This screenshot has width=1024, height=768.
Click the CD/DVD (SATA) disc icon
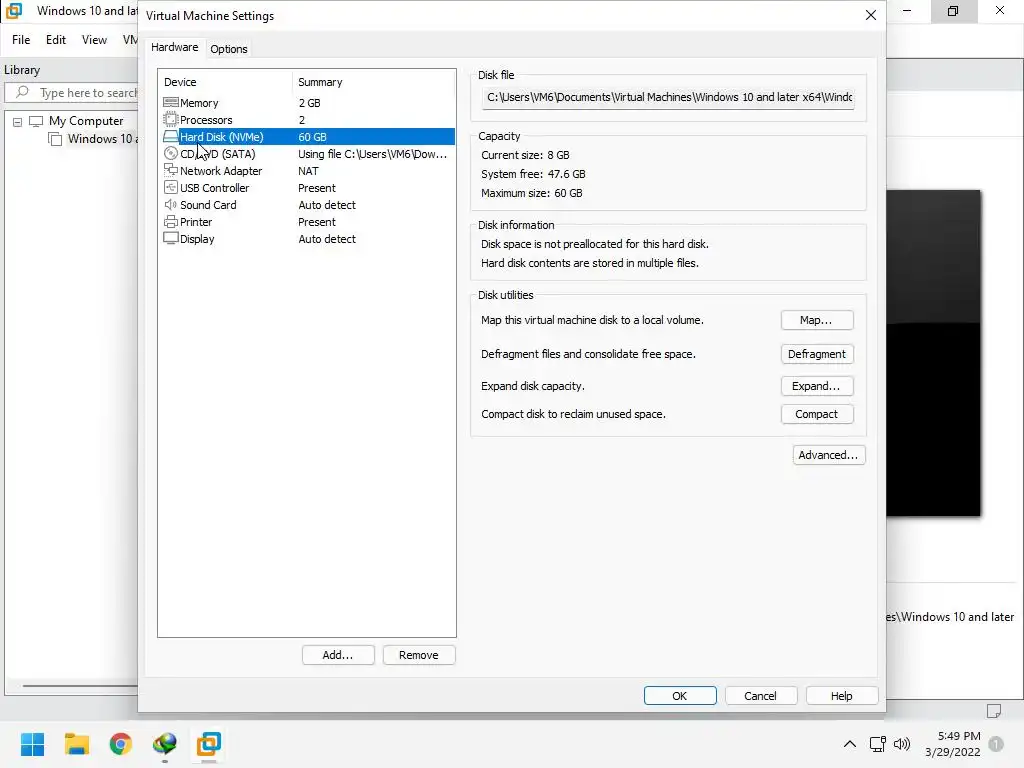pos(170,153)
